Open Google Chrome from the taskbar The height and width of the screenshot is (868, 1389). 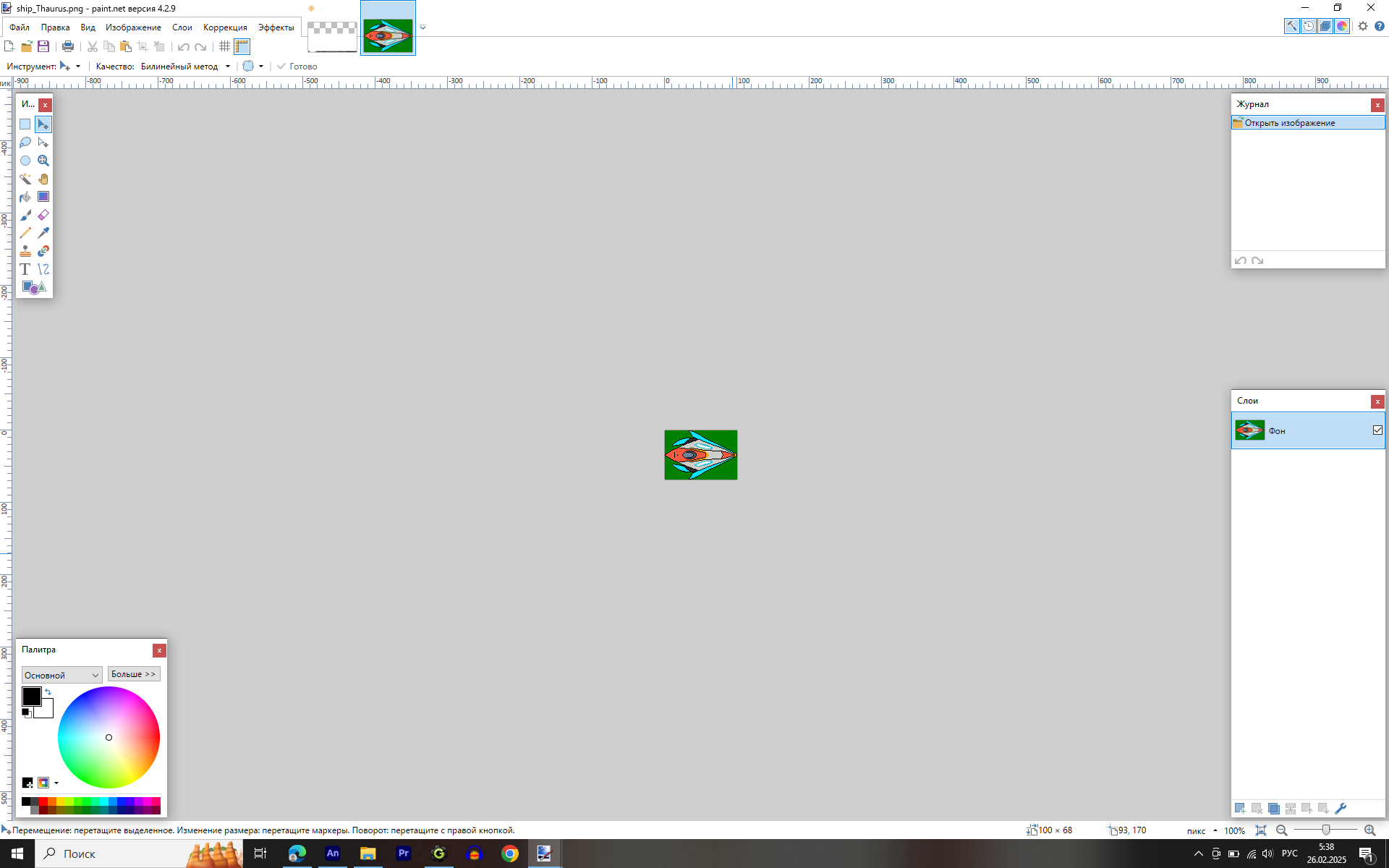(510, 854)
